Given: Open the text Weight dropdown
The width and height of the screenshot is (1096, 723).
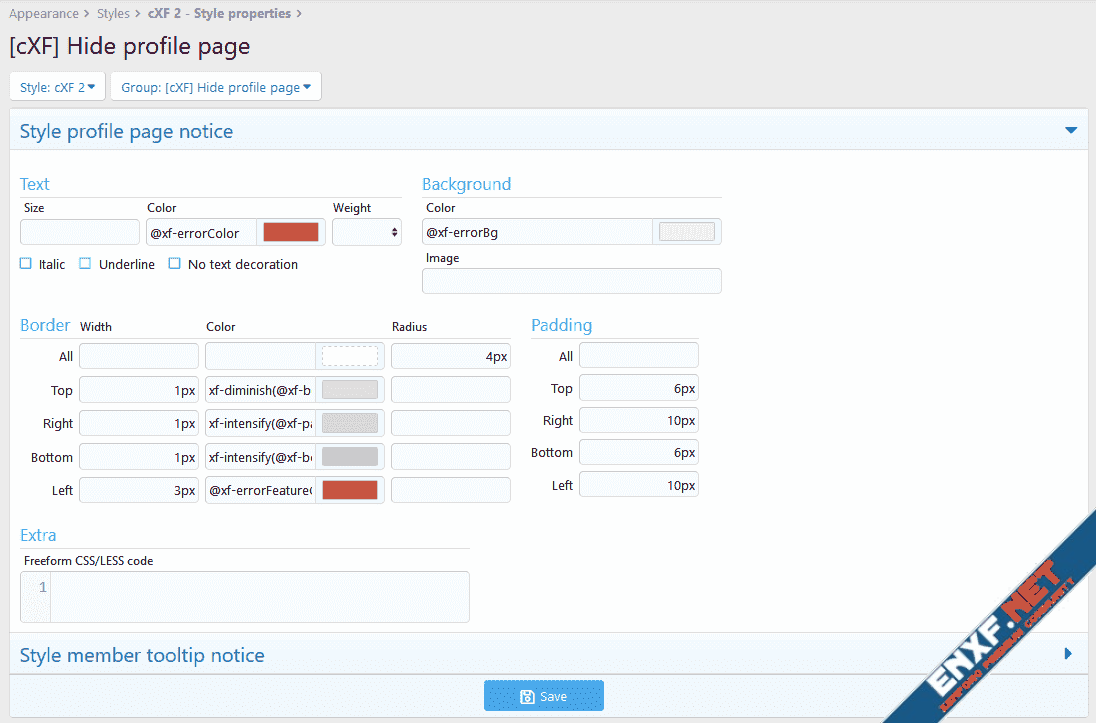Looking at the screenshot, I should [366, 232].
